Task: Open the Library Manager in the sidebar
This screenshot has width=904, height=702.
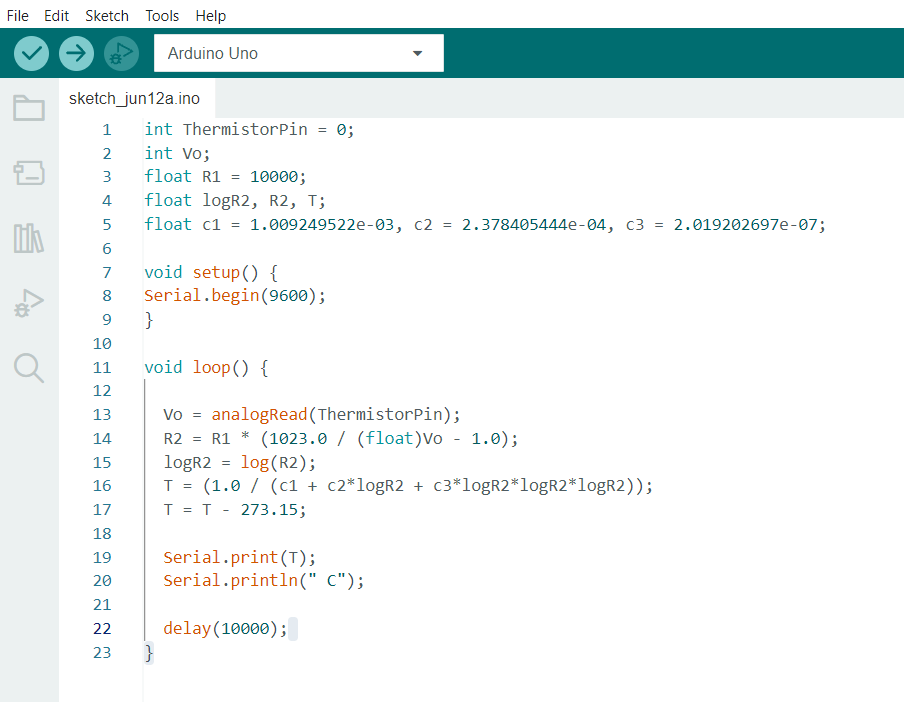Action: click(x=28, y=238)
